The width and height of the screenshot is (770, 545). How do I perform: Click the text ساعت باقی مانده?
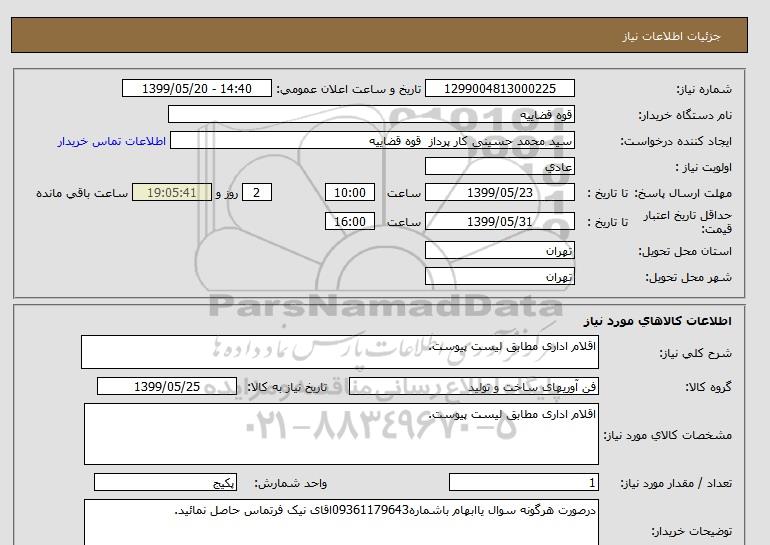(82, 193)
